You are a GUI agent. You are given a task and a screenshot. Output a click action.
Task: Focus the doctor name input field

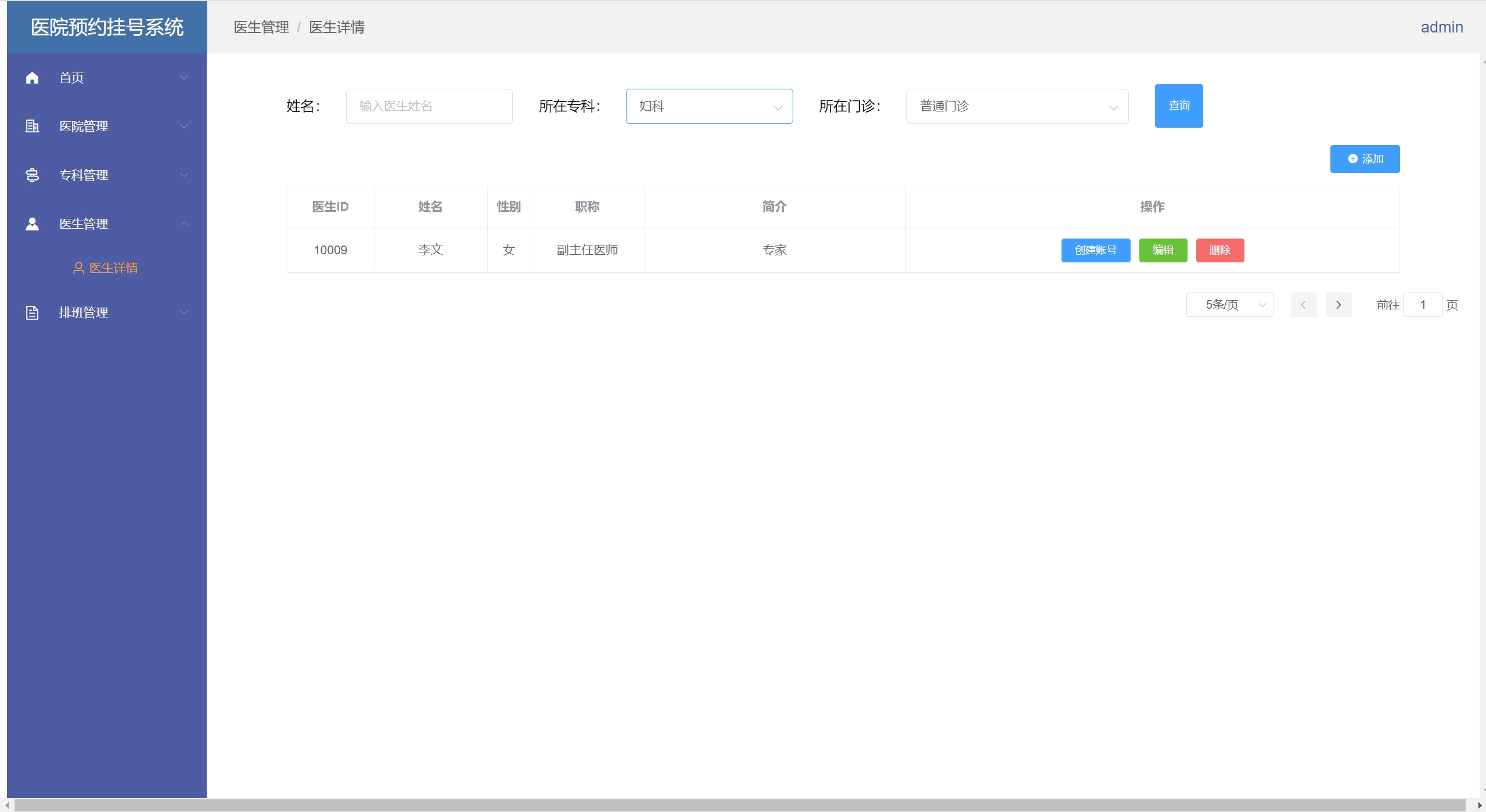pos(429,106)
